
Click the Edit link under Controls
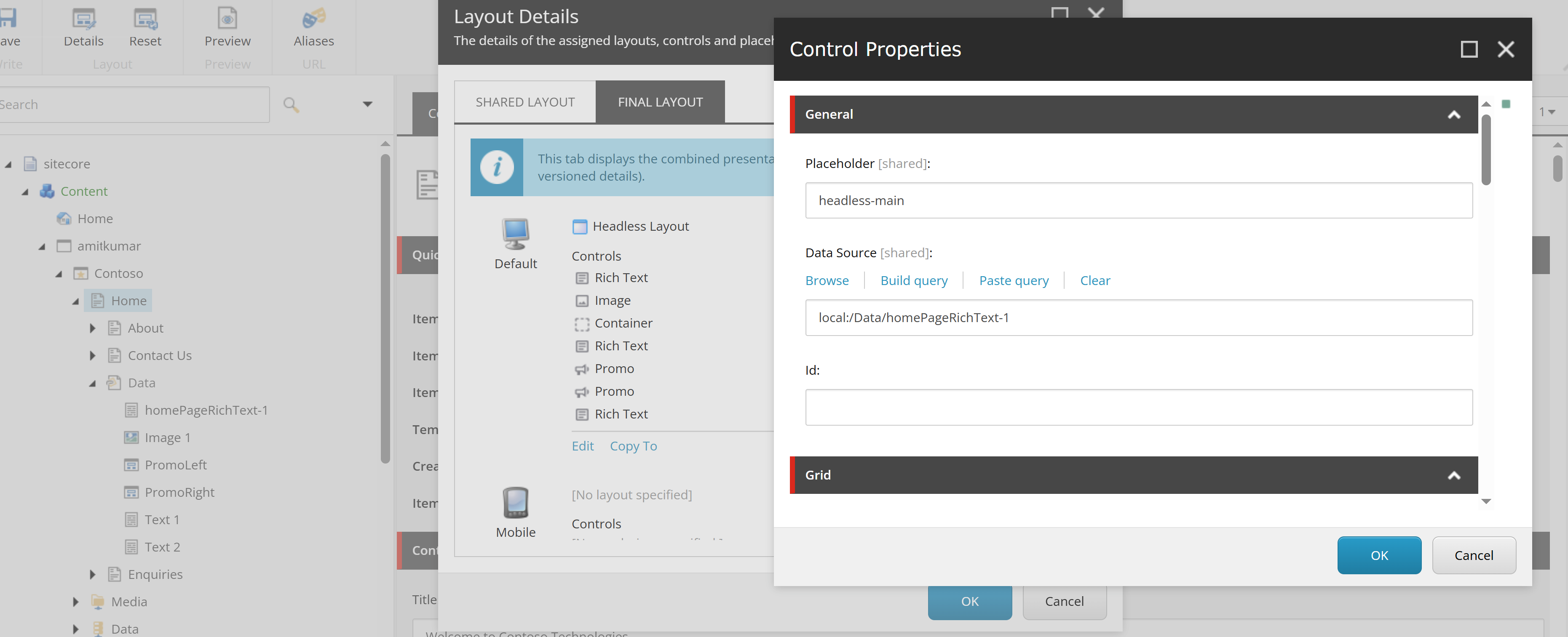pos(583,446)
